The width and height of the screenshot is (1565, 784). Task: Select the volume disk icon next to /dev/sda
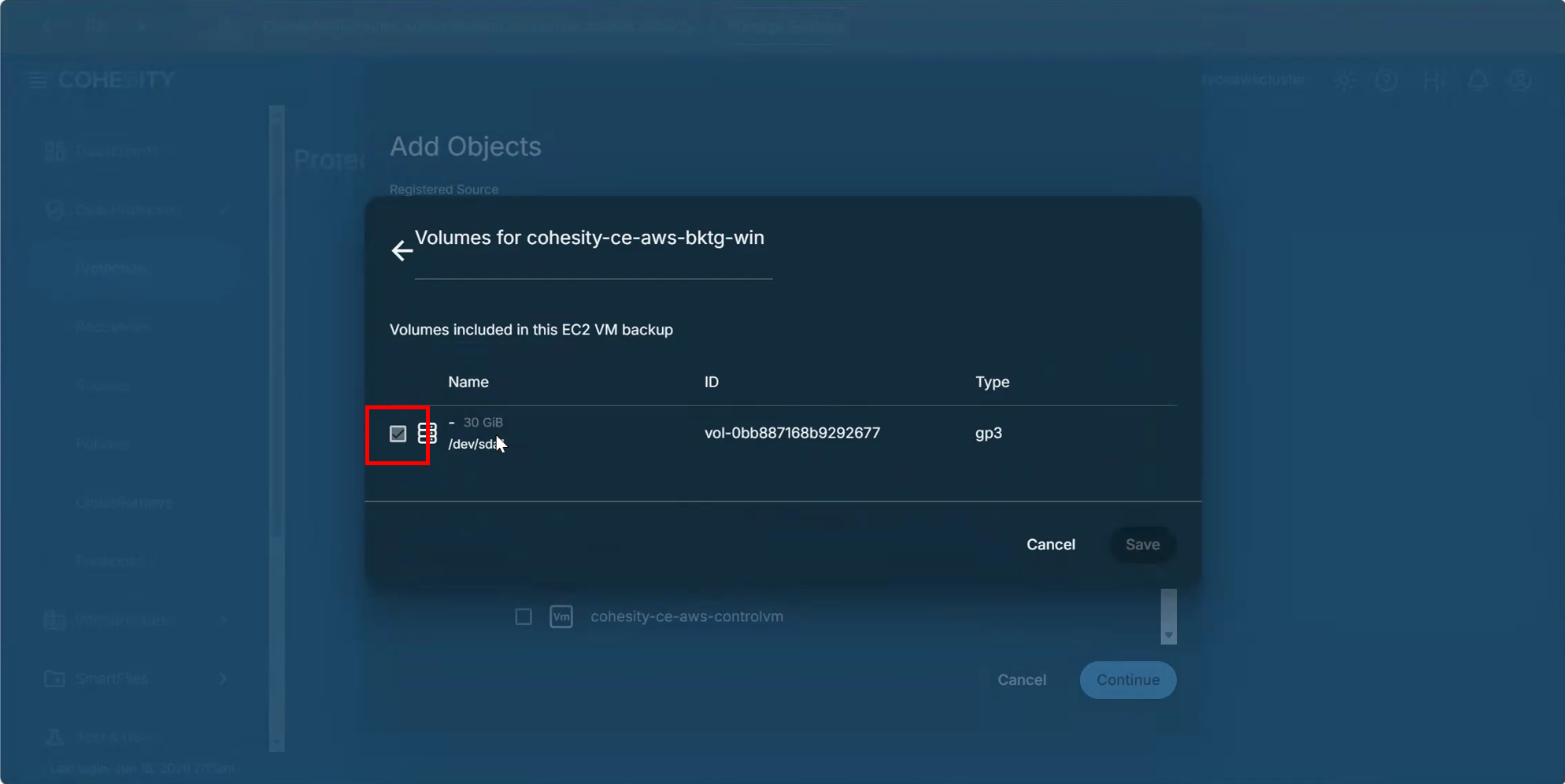click(x=427, y=433)
